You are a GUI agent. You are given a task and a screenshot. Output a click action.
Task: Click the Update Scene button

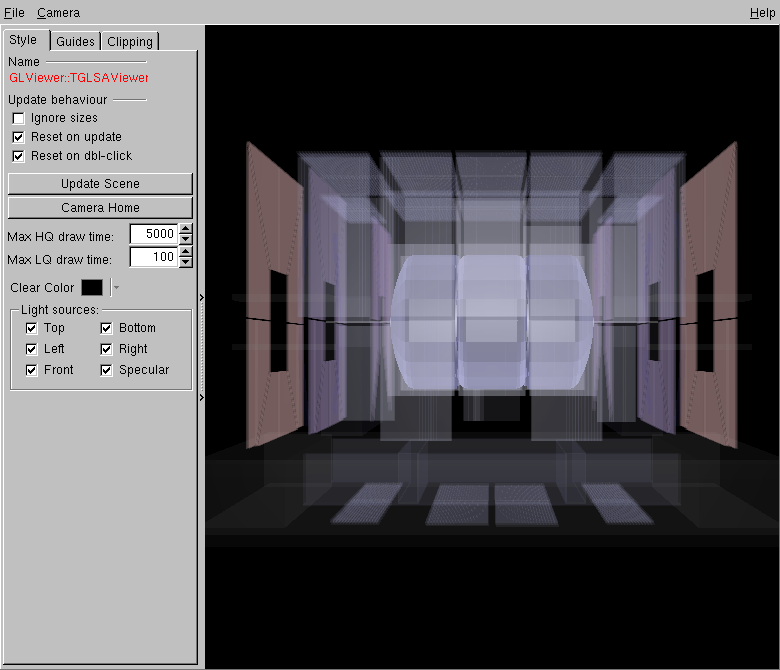pos(100,184)
